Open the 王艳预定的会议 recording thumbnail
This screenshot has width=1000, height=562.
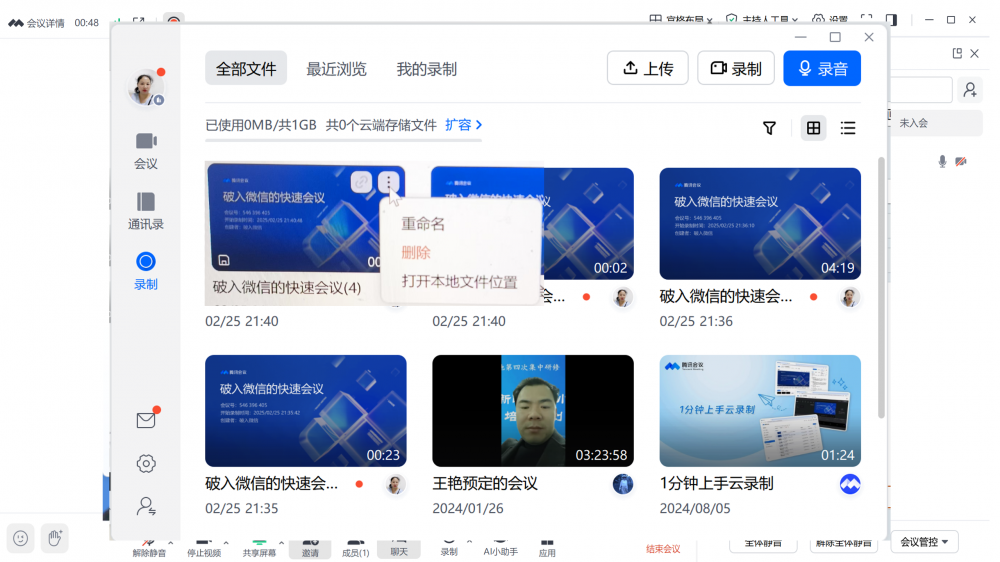tap(533, 411)
